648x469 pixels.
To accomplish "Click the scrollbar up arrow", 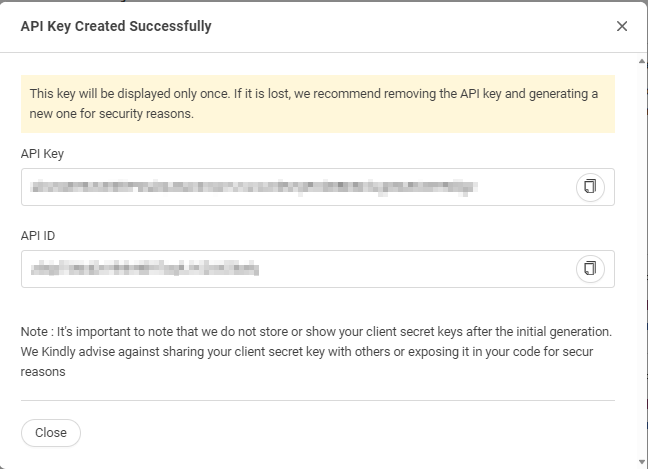I will click(x=641, y=61).
